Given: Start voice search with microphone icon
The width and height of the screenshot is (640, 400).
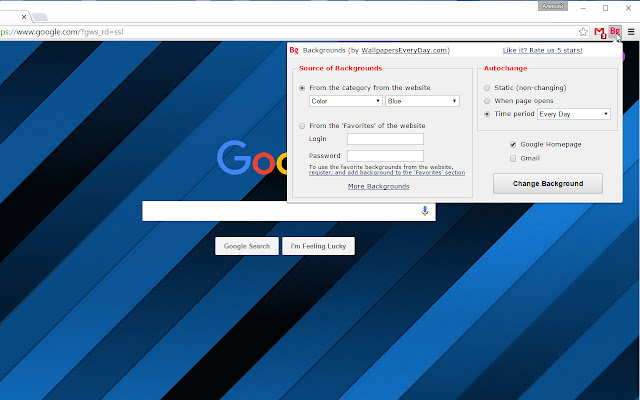Looking at the screenshot, I should (x=424, y=211).
